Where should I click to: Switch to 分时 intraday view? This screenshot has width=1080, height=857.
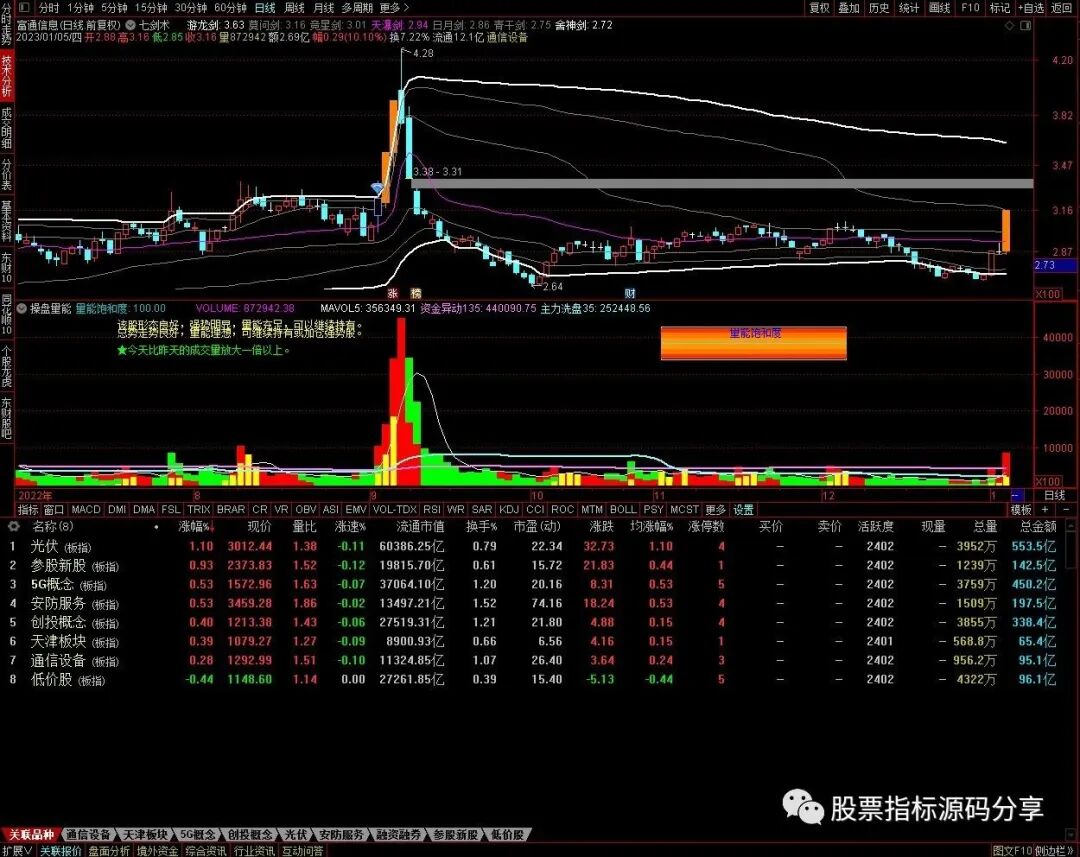pos(49,8)
